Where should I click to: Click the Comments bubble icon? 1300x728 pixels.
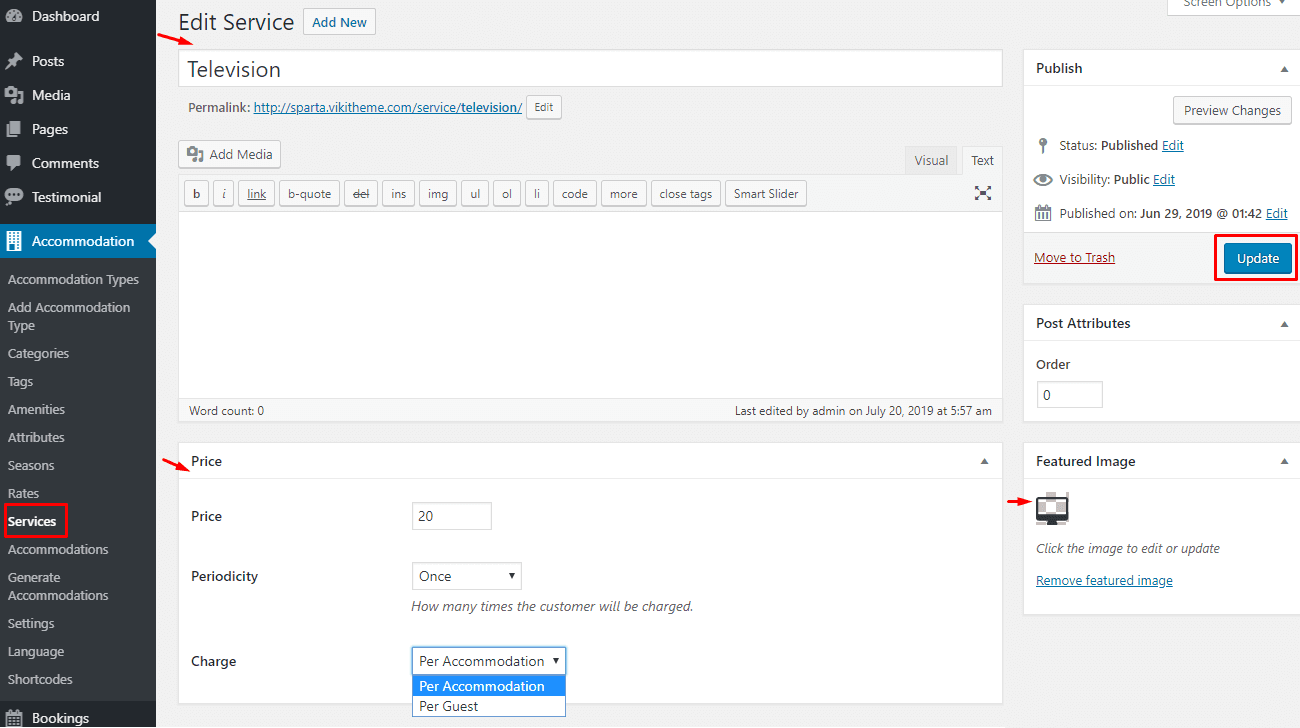point(14,163)
